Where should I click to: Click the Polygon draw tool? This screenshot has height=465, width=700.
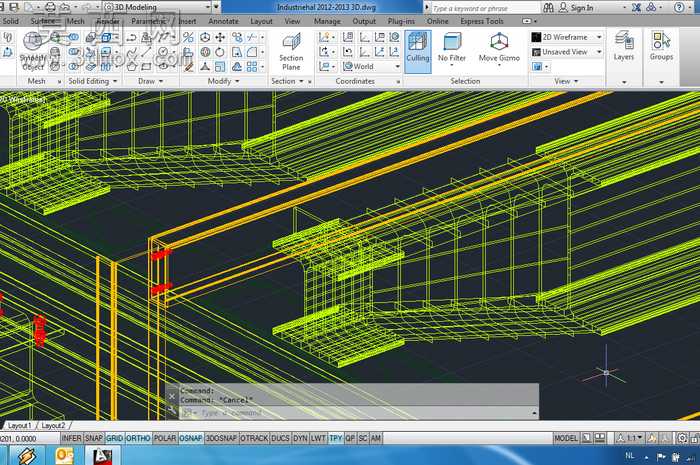pos(131,67)
